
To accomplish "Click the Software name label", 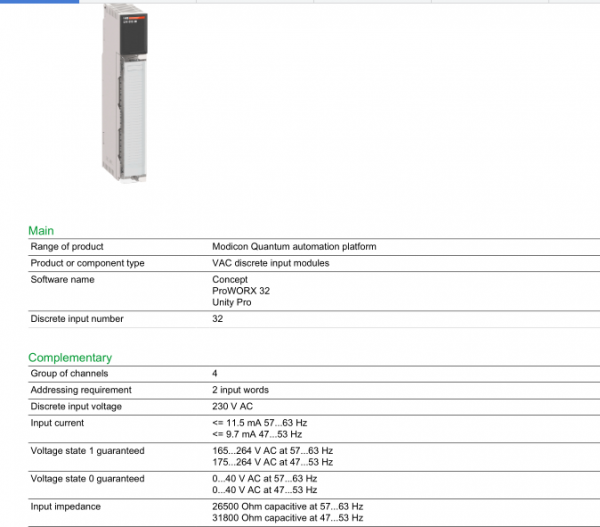I will tap(63, 279).
